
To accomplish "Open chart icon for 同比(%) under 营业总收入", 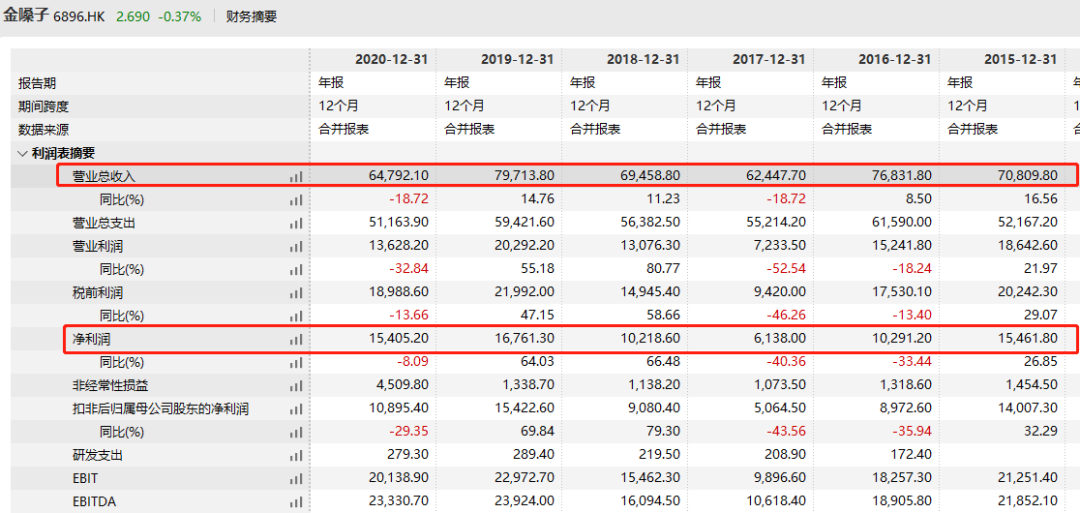I will [x=296, y=200].
